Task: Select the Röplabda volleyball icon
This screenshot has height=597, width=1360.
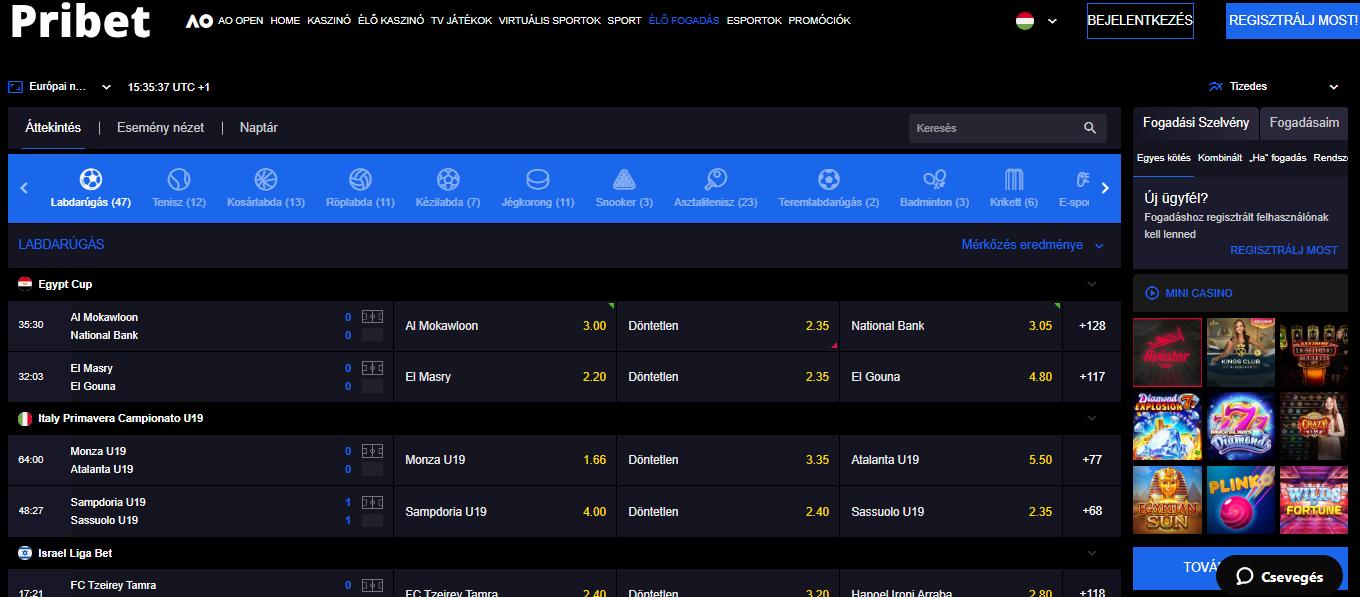Action: tap(360, 179)
